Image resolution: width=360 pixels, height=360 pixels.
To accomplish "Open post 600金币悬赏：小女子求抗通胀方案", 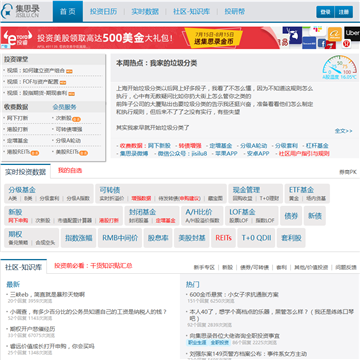I will (x=234, y=295).
